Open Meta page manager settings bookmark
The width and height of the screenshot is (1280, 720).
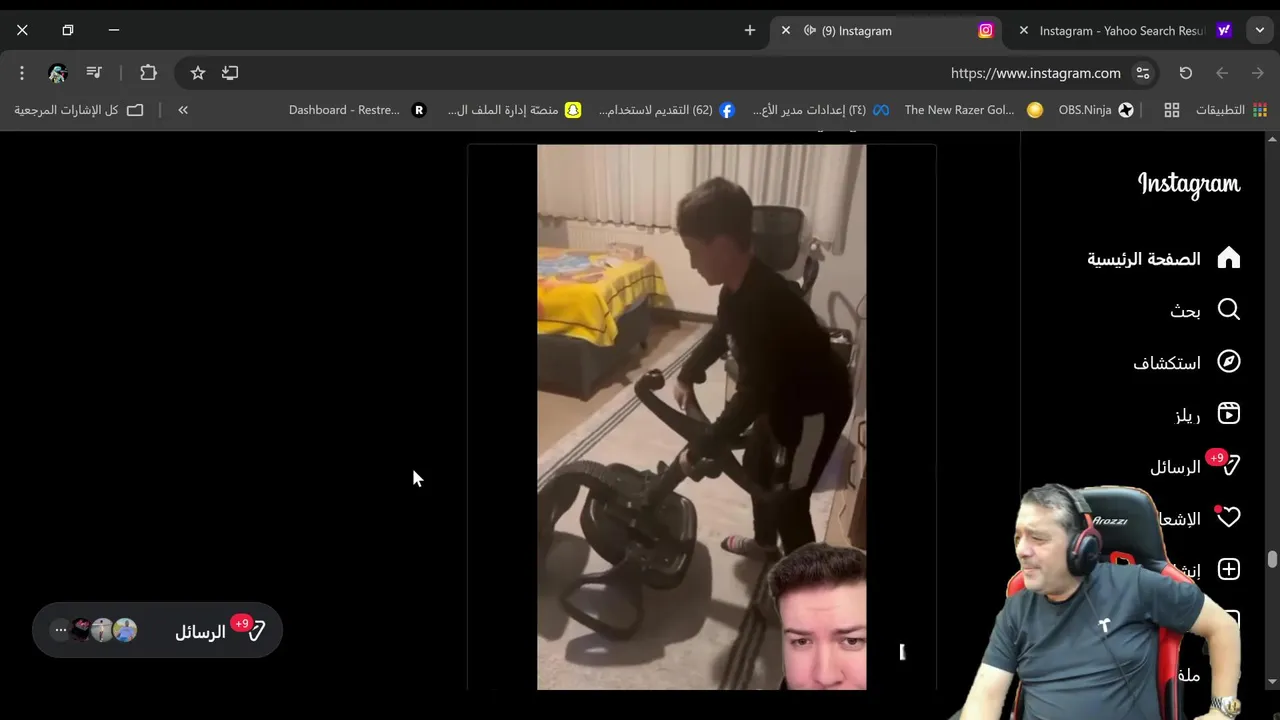[820, 110]
